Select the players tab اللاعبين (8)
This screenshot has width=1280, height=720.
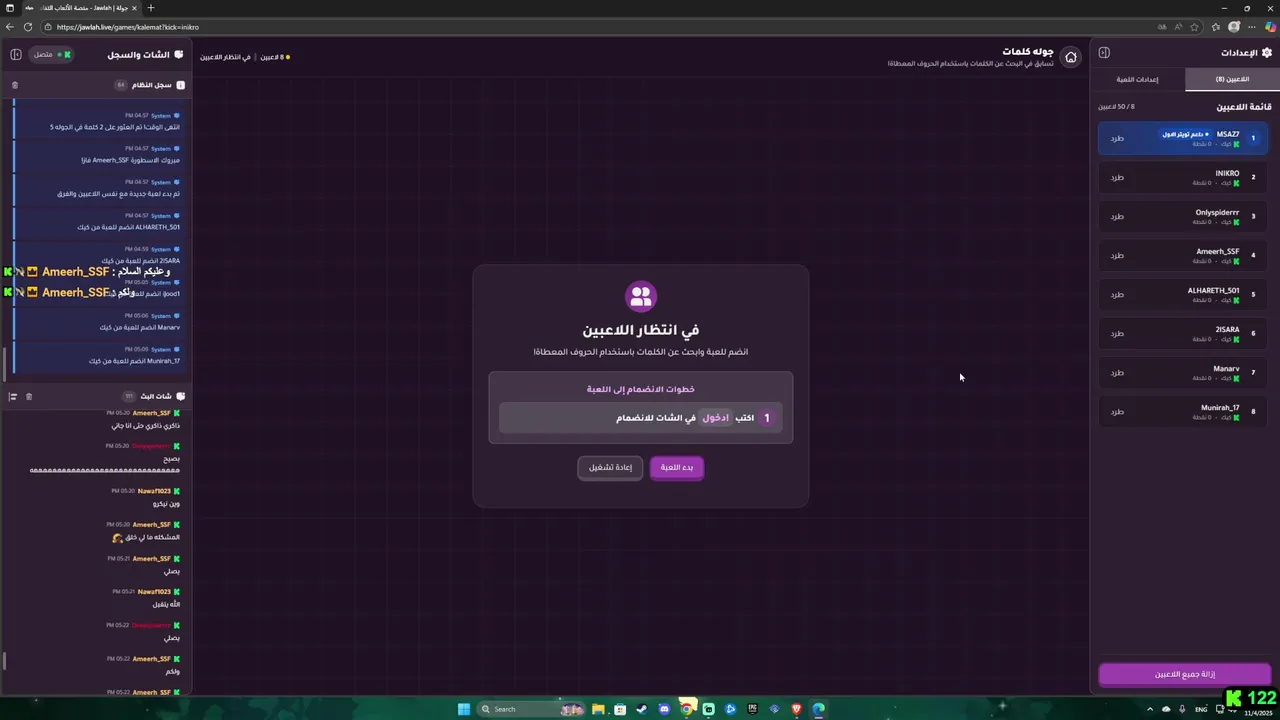tap(1232, 79)
